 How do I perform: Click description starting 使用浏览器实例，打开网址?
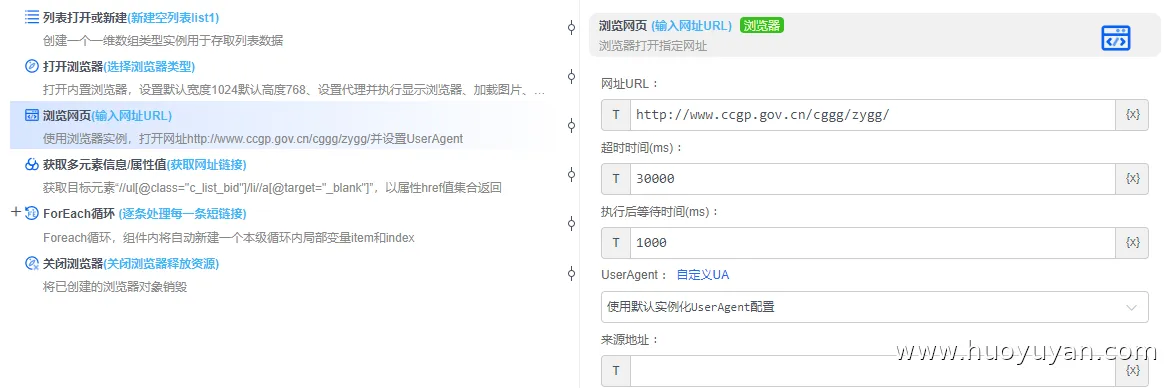253,139
